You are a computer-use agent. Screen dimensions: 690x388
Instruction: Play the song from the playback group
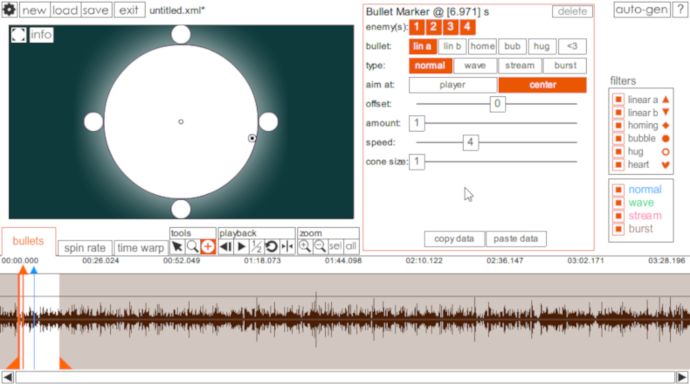point(241,247)
